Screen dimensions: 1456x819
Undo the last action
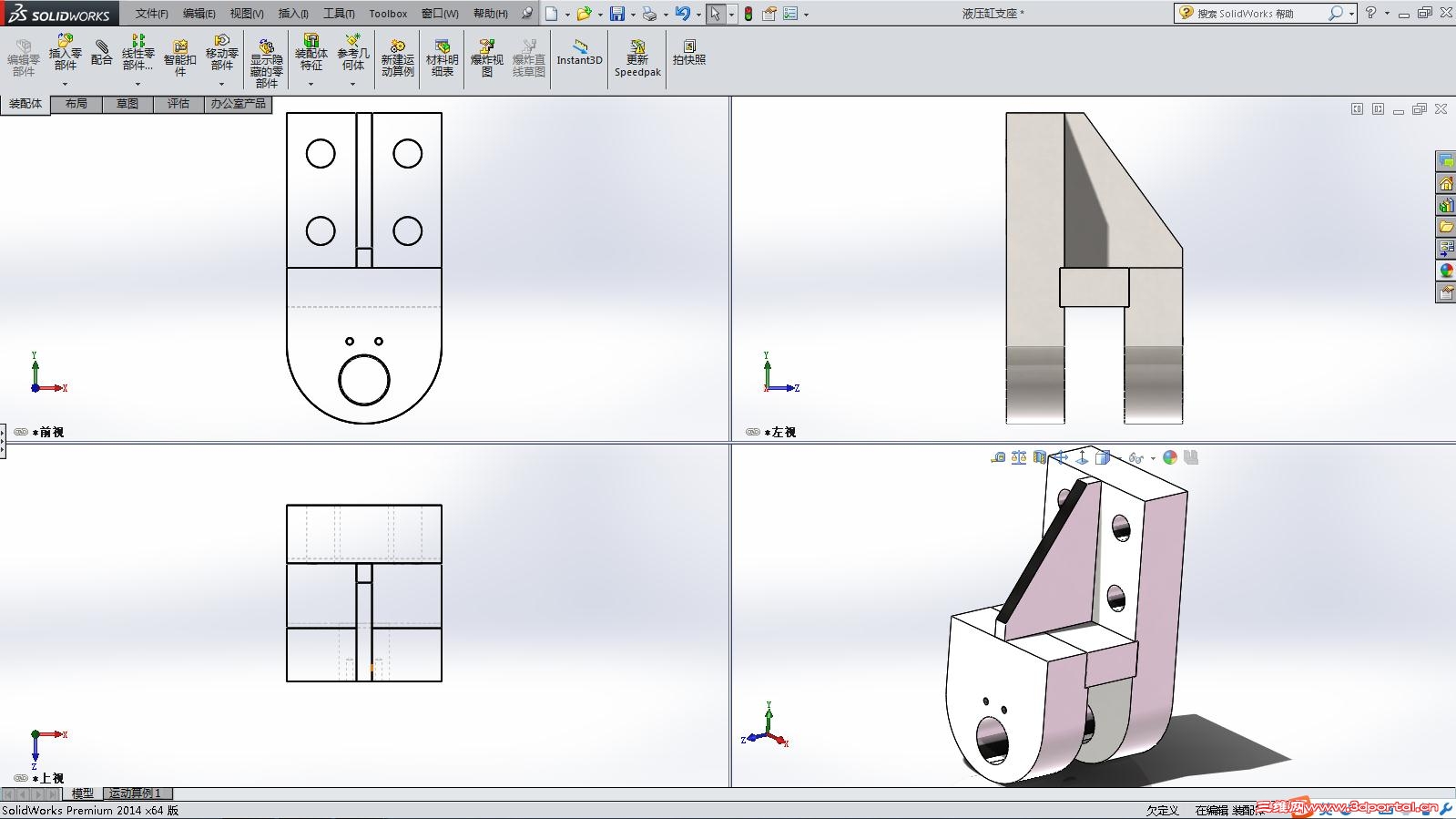tap(682, 14)
